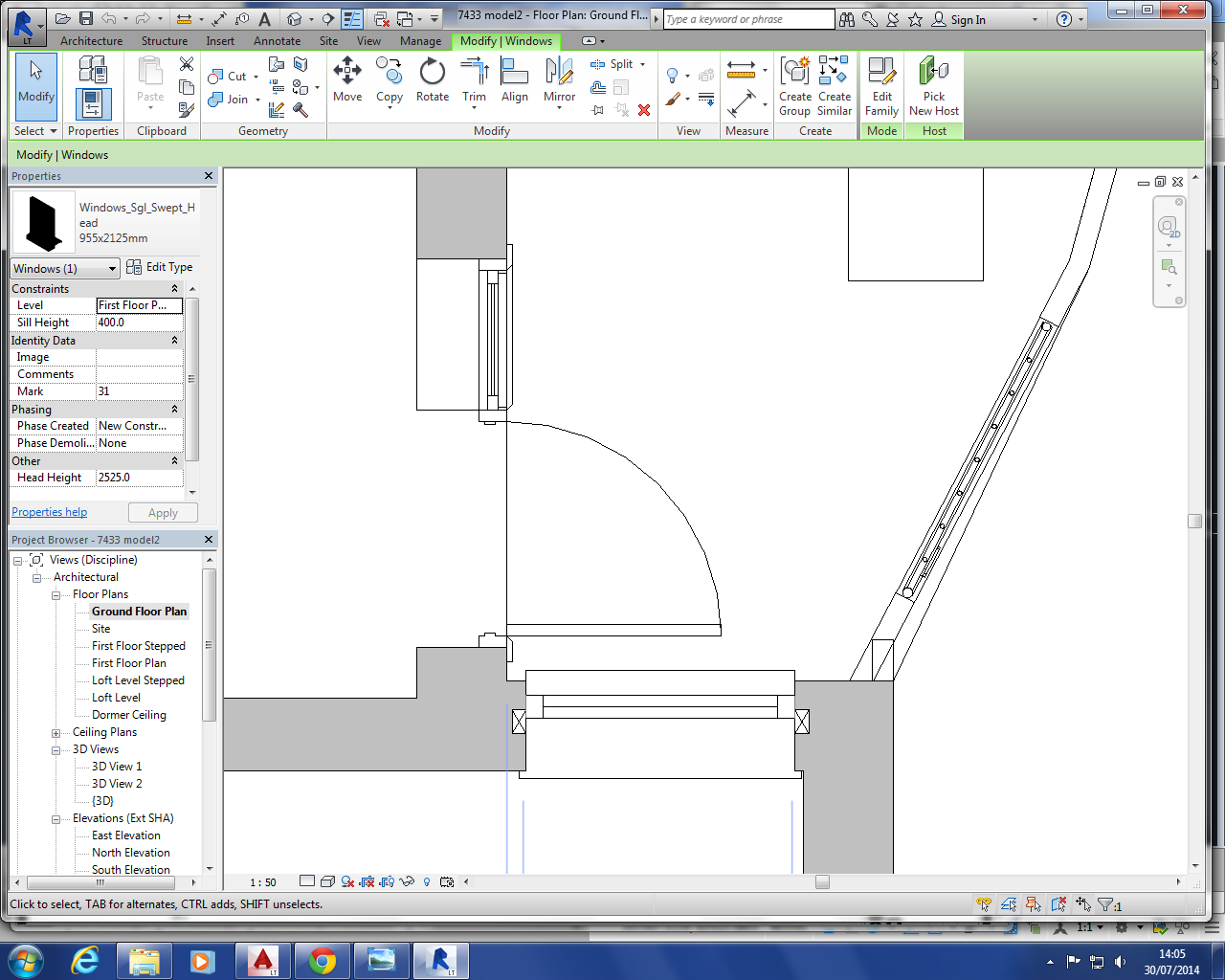Choose the Mirror tool
1225x980 pixels.
click(x=559, y=78)
